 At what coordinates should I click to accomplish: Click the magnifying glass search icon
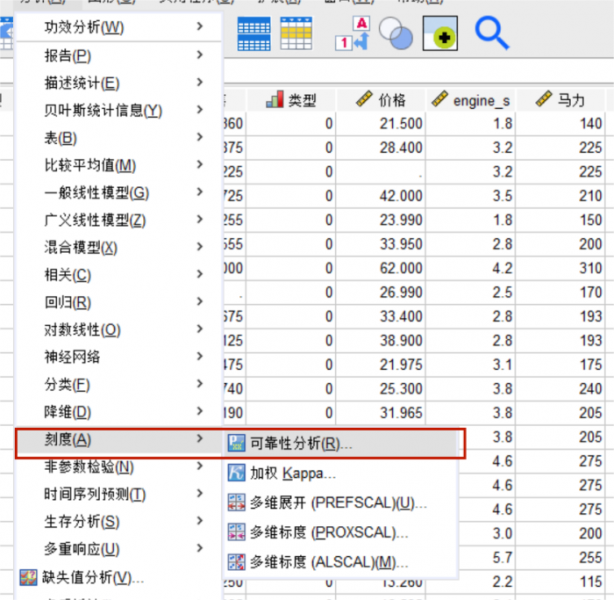(x=491, y=34)
